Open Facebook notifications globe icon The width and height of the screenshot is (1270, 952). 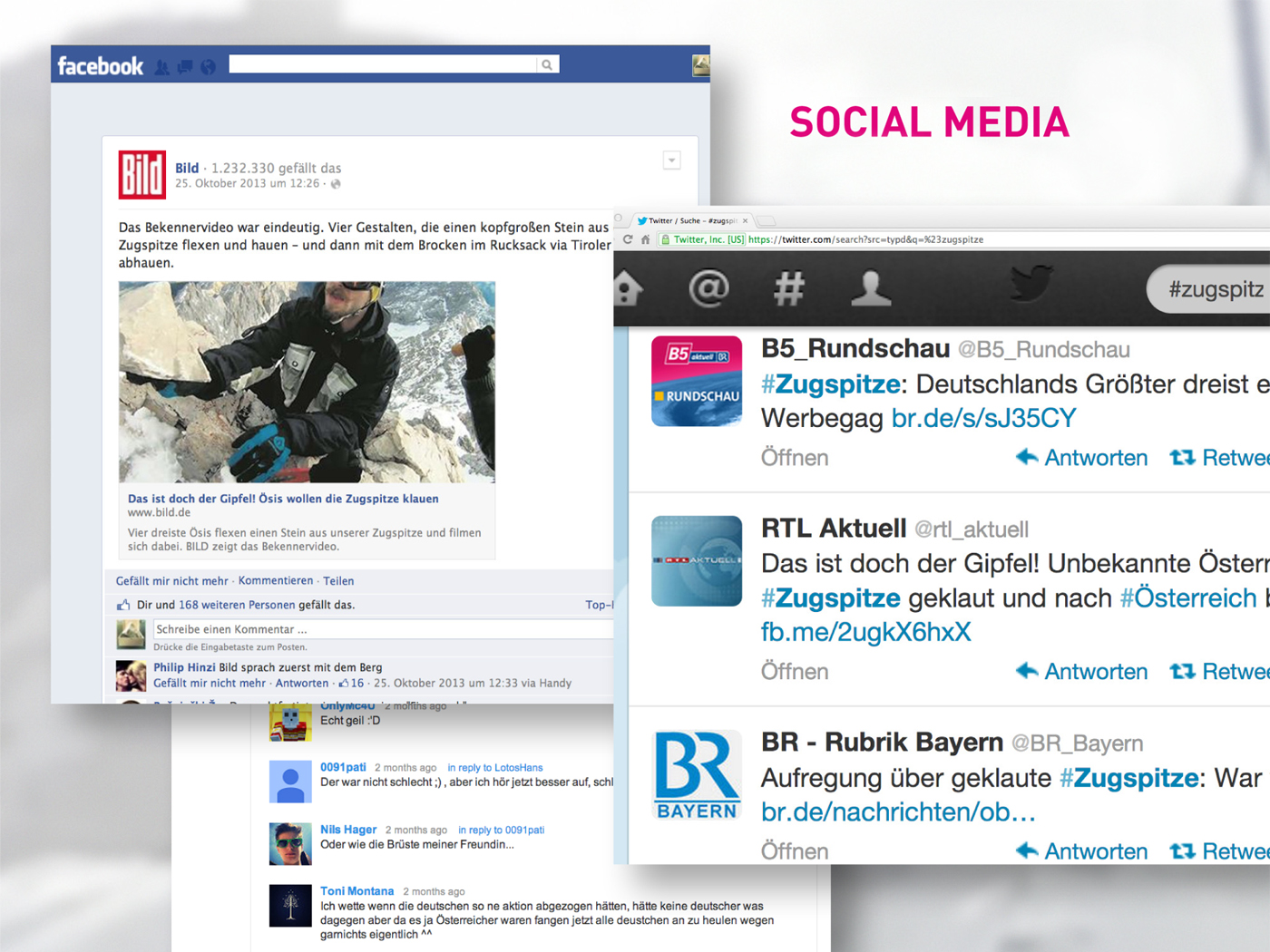pos(208,67)
